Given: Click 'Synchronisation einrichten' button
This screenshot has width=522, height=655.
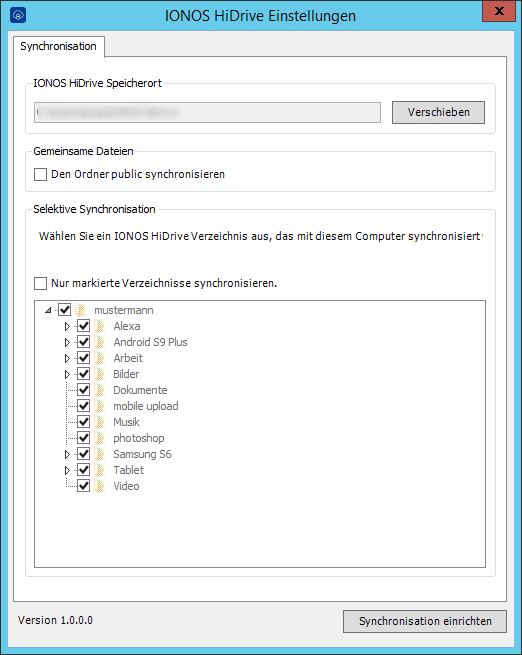Looking at the screenshot, I should 425,621.
